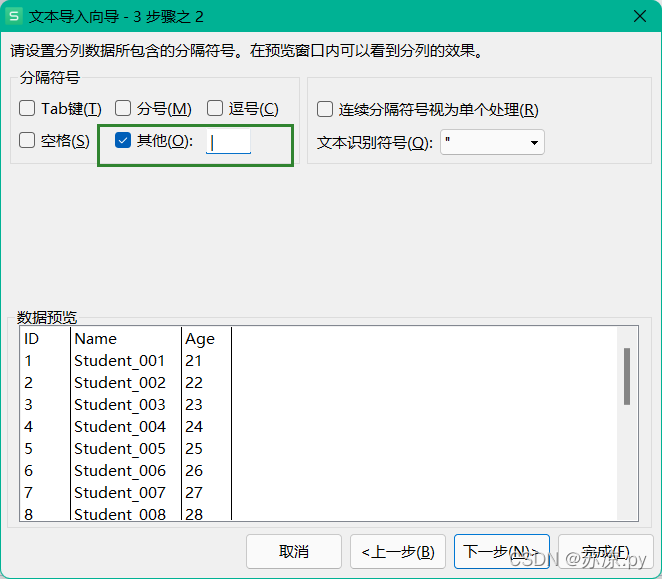The height and width of the screenshot is (579, 662).
Task: Click the 完成(F) button
Action: coord(605,552)
